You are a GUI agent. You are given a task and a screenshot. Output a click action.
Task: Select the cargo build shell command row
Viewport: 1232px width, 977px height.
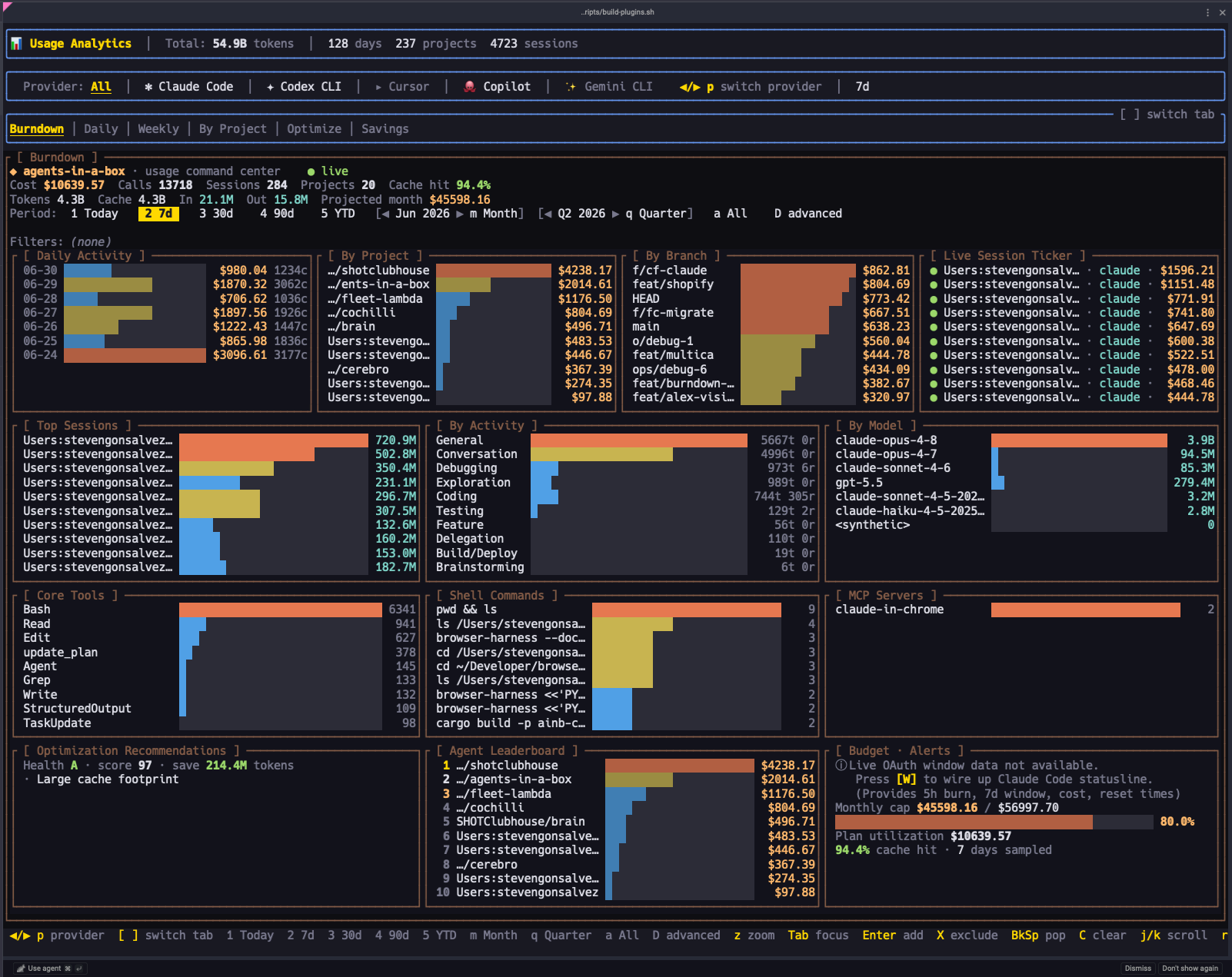coord(624,723)
